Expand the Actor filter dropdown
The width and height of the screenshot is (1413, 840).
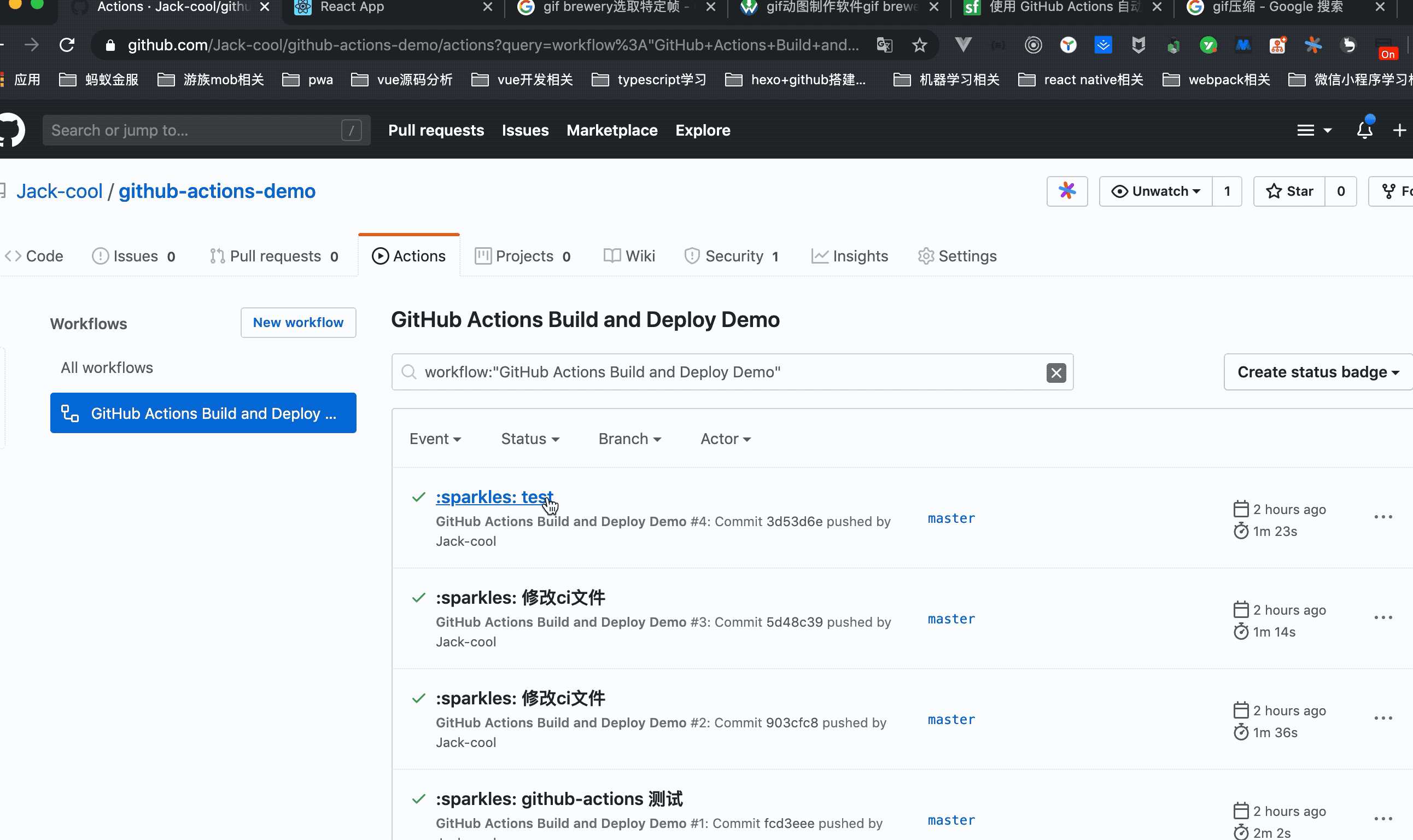(x=725, y=439)
